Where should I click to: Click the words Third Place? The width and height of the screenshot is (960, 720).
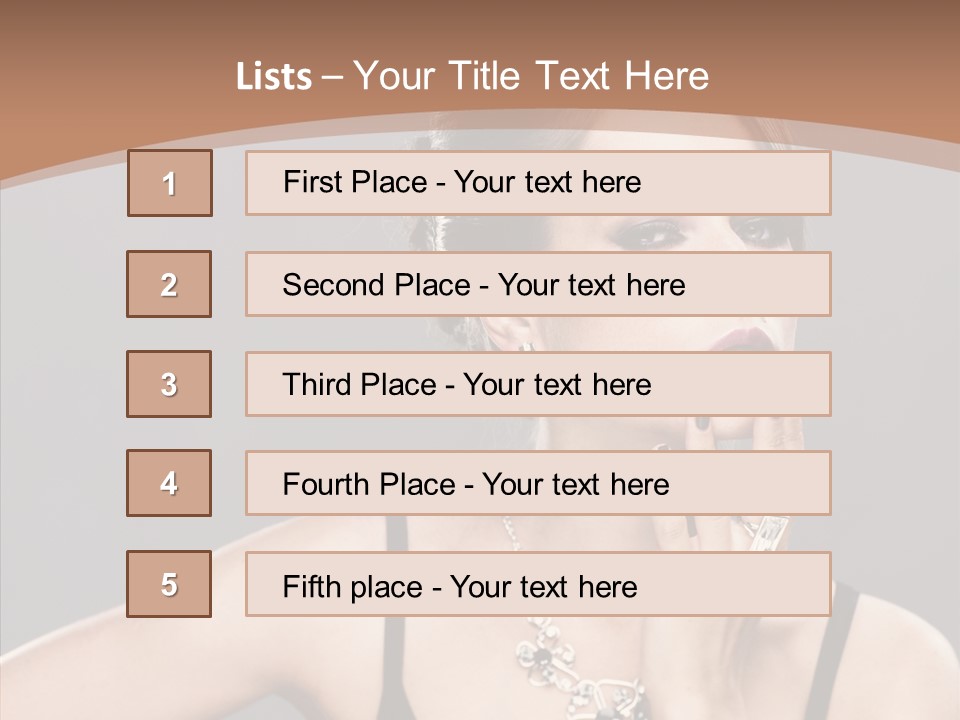pyautogui.click(x=359, y=384)
